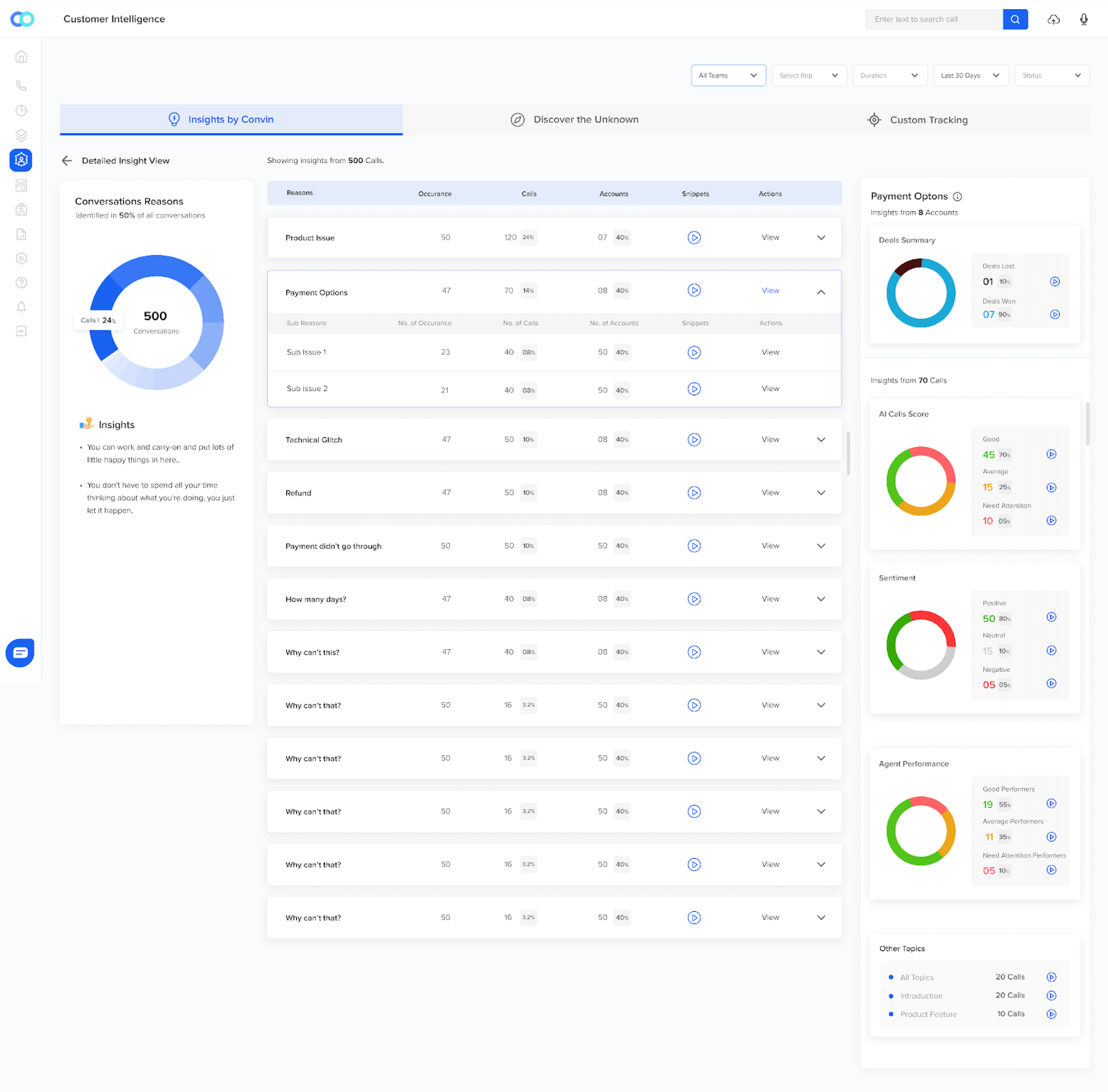This screenshot has width=1108, height=1092.
Task: Open the All Teams dropdown
Action: 728,75
